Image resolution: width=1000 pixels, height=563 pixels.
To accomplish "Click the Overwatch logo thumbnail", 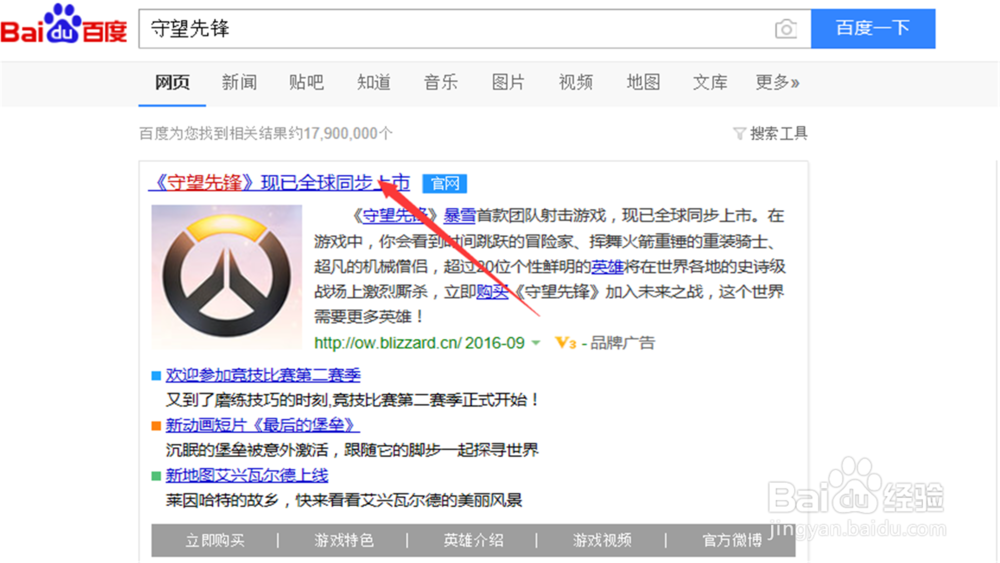I will (x=226, y=277).
